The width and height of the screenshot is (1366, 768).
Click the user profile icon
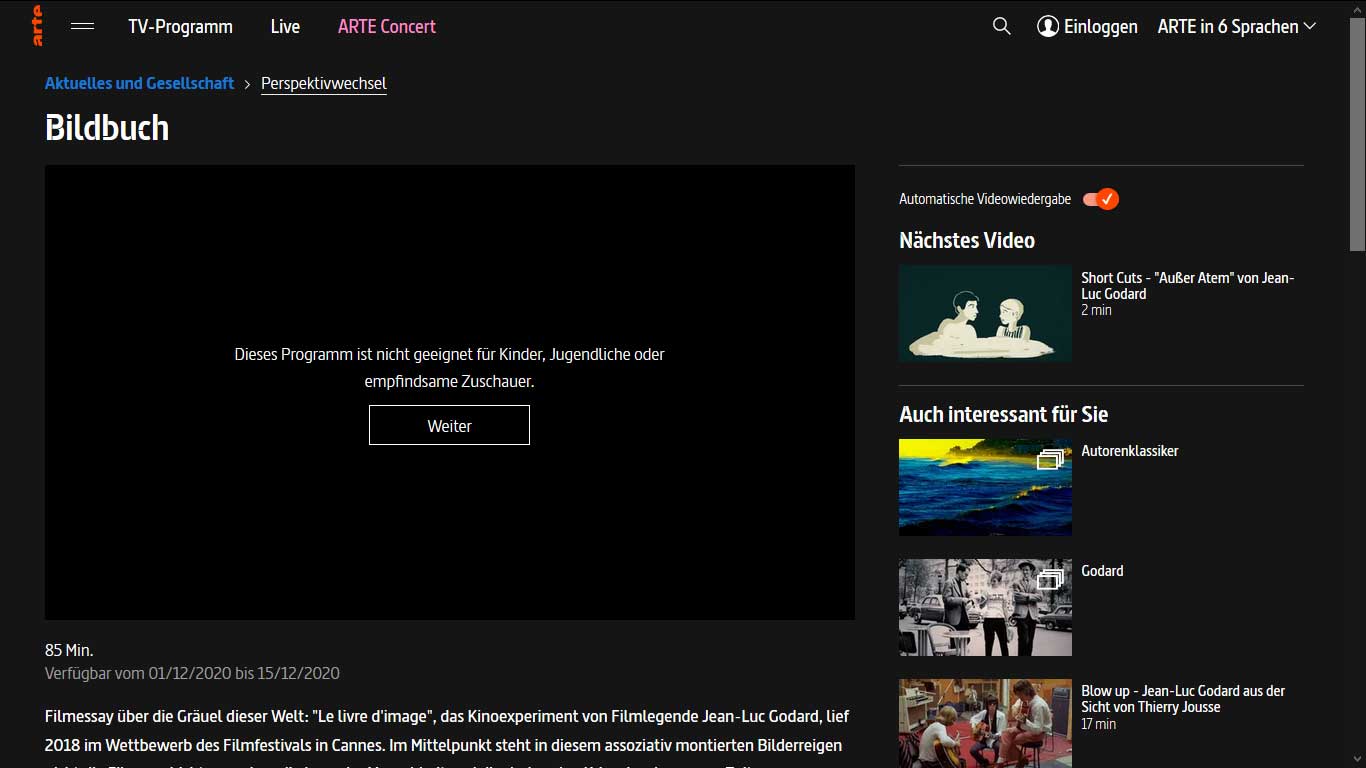(x=1048, y=26)
